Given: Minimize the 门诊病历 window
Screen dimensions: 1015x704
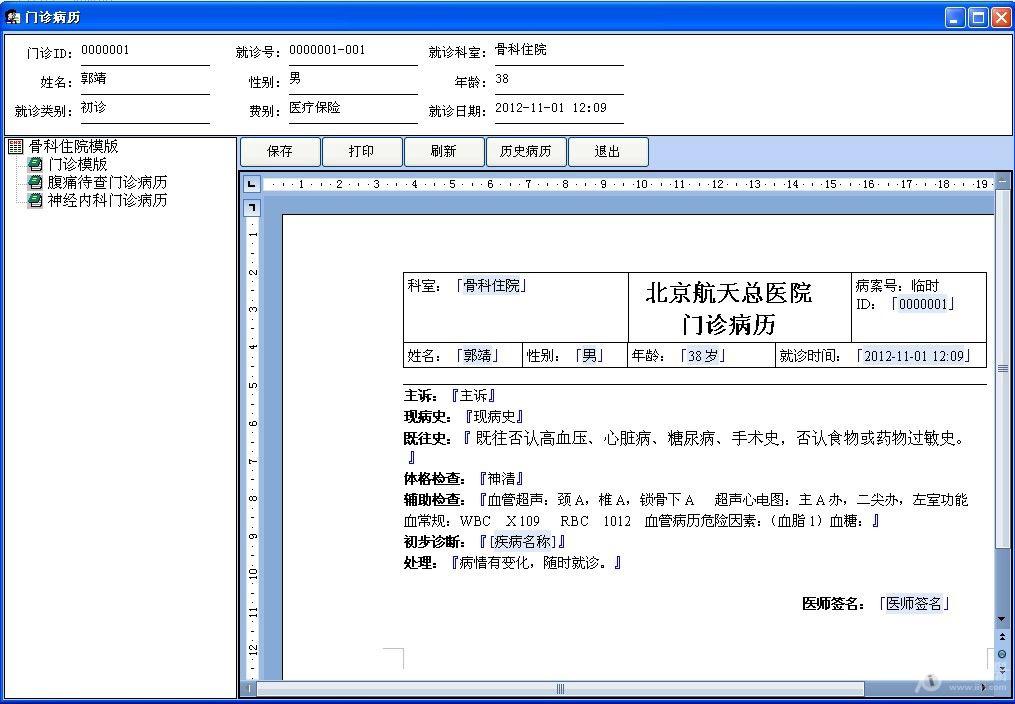Looking at the screenshot, I should coord(955,17).
